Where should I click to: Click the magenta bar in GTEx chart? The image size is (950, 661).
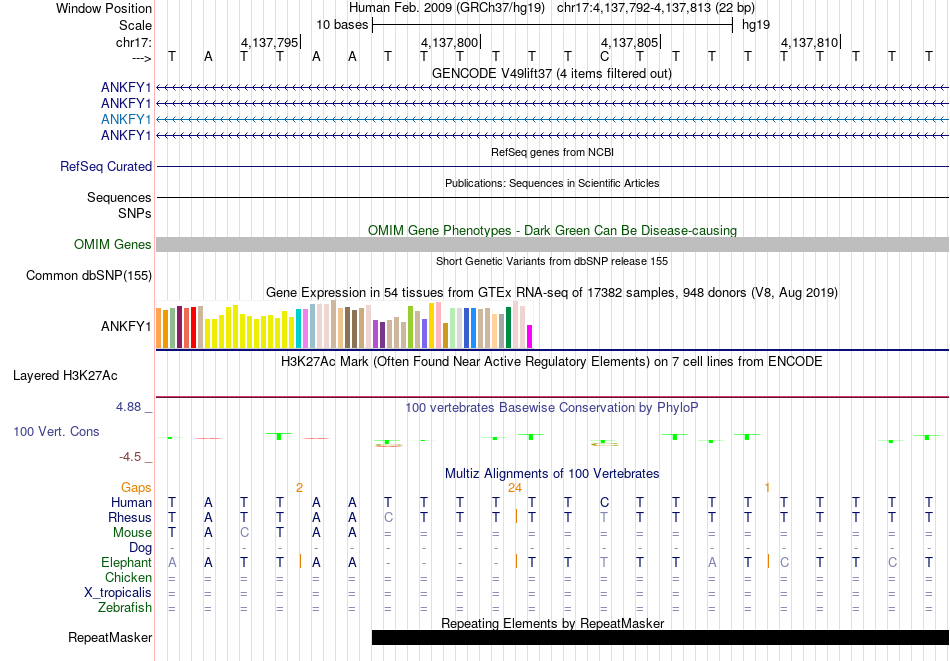coord(530,336)
